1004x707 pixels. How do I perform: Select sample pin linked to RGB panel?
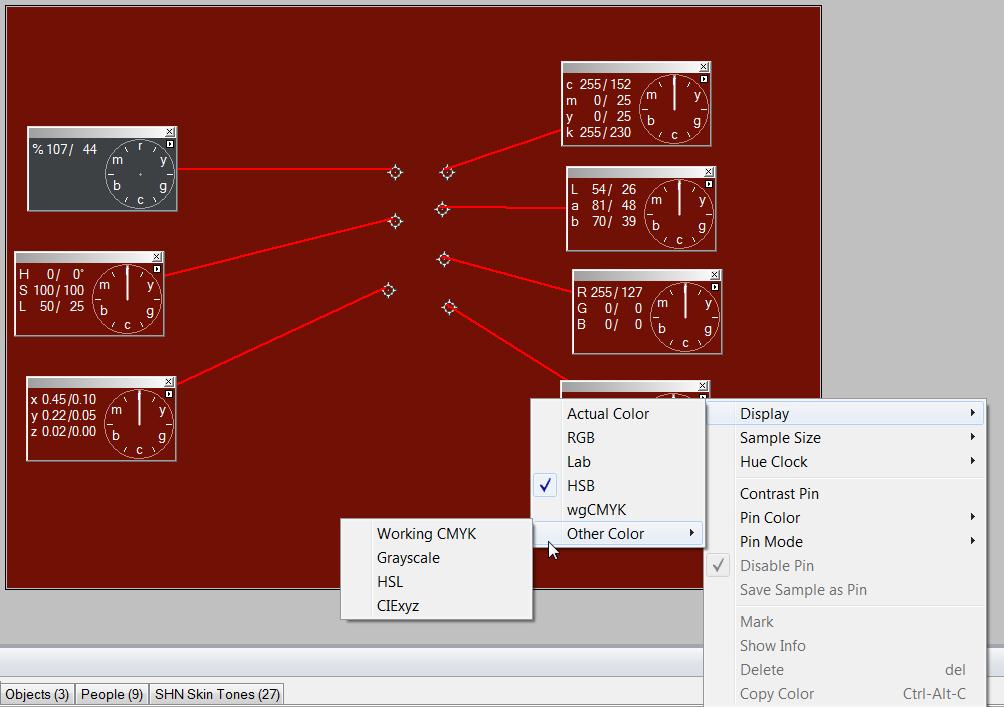pyautogui.click(x=444, y=259)
